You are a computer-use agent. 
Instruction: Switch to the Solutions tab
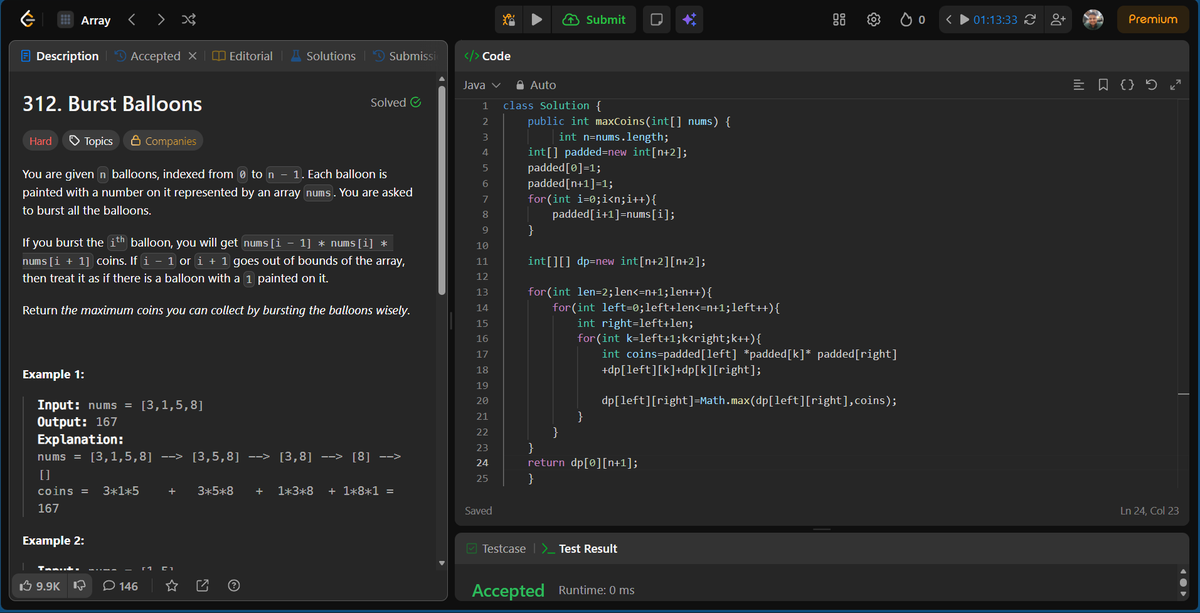tap(323, 56)
